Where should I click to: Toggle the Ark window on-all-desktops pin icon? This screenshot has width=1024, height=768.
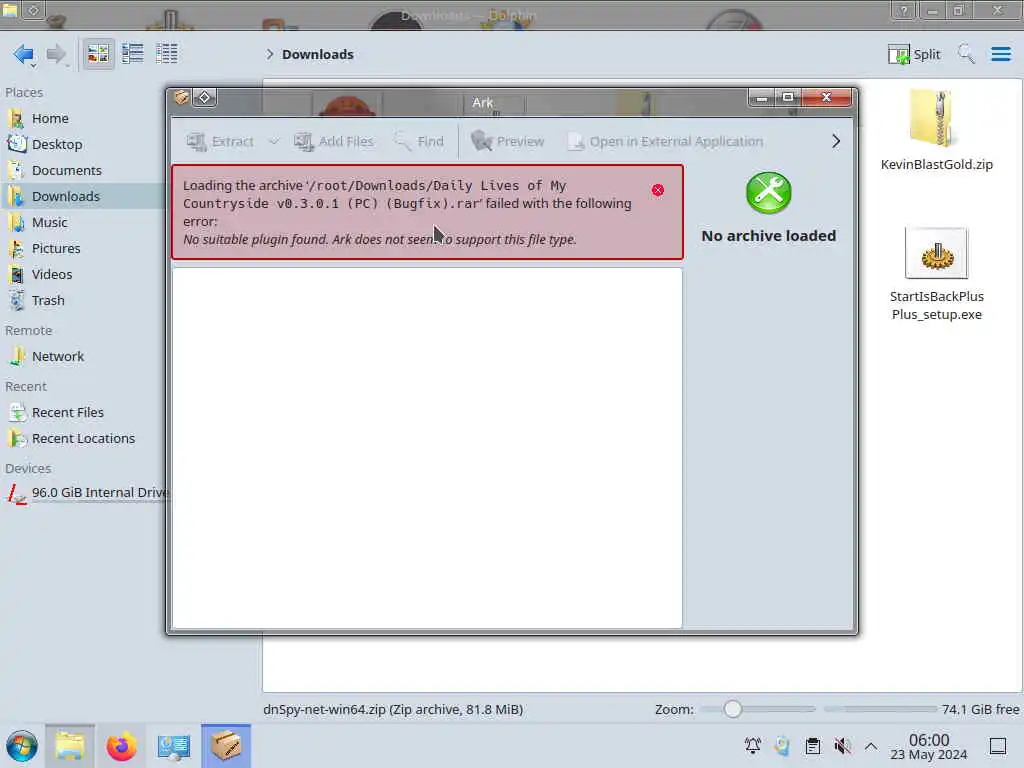(x=204, y=97)
